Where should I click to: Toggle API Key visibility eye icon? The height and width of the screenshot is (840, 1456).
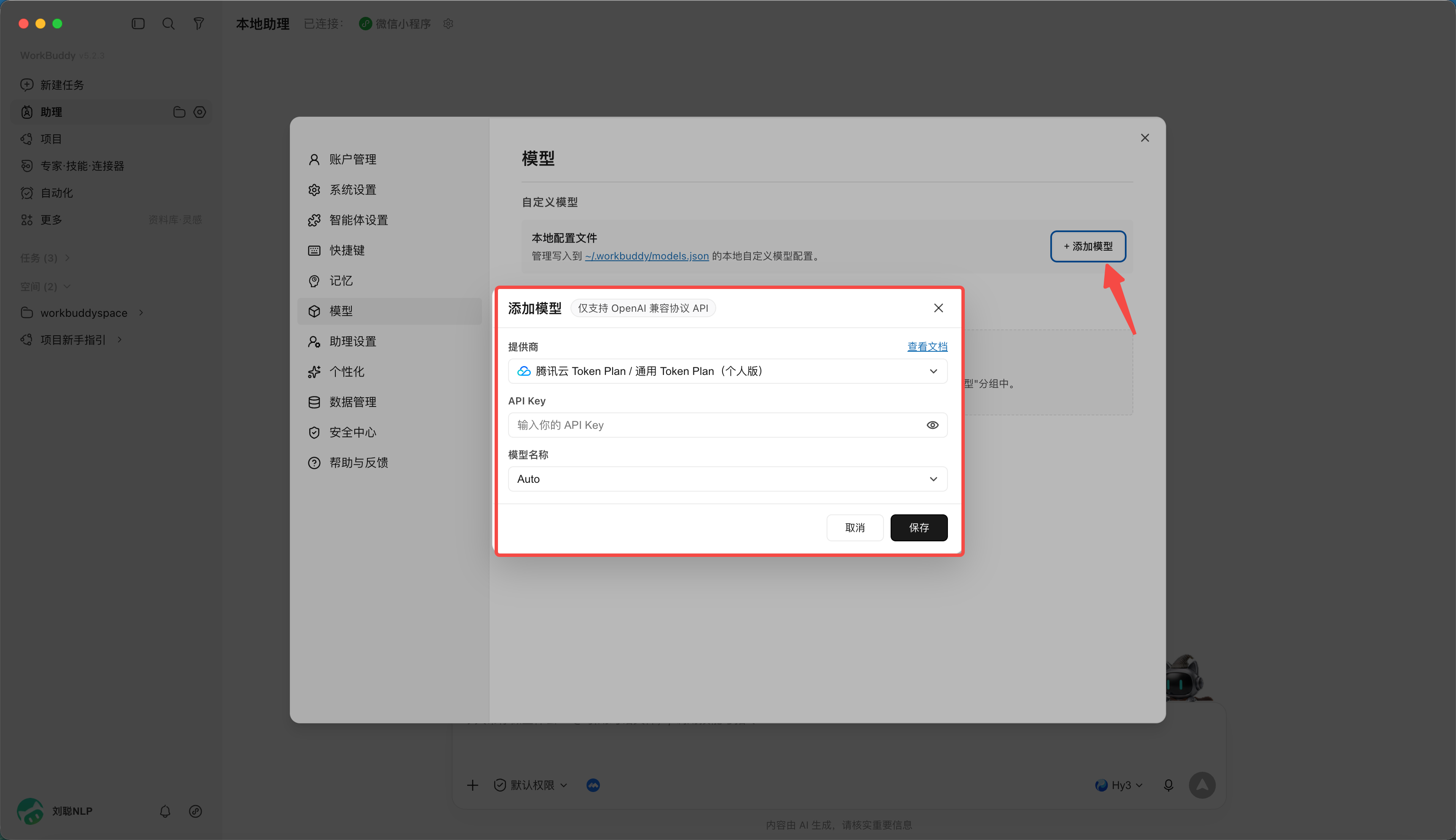pos(932,425)
